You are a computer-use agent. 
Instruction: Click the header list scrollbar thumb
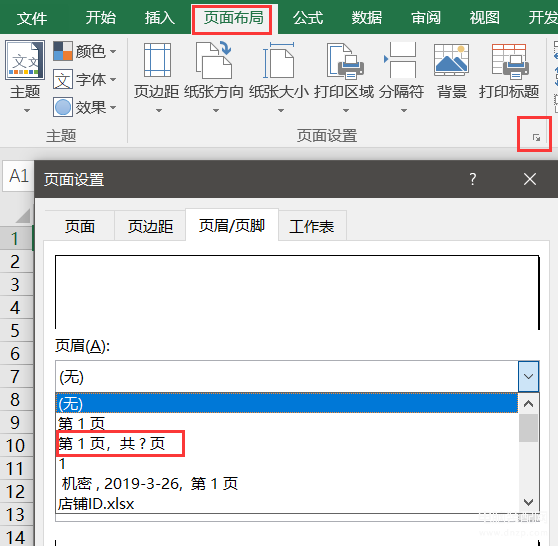pos(528,428)
